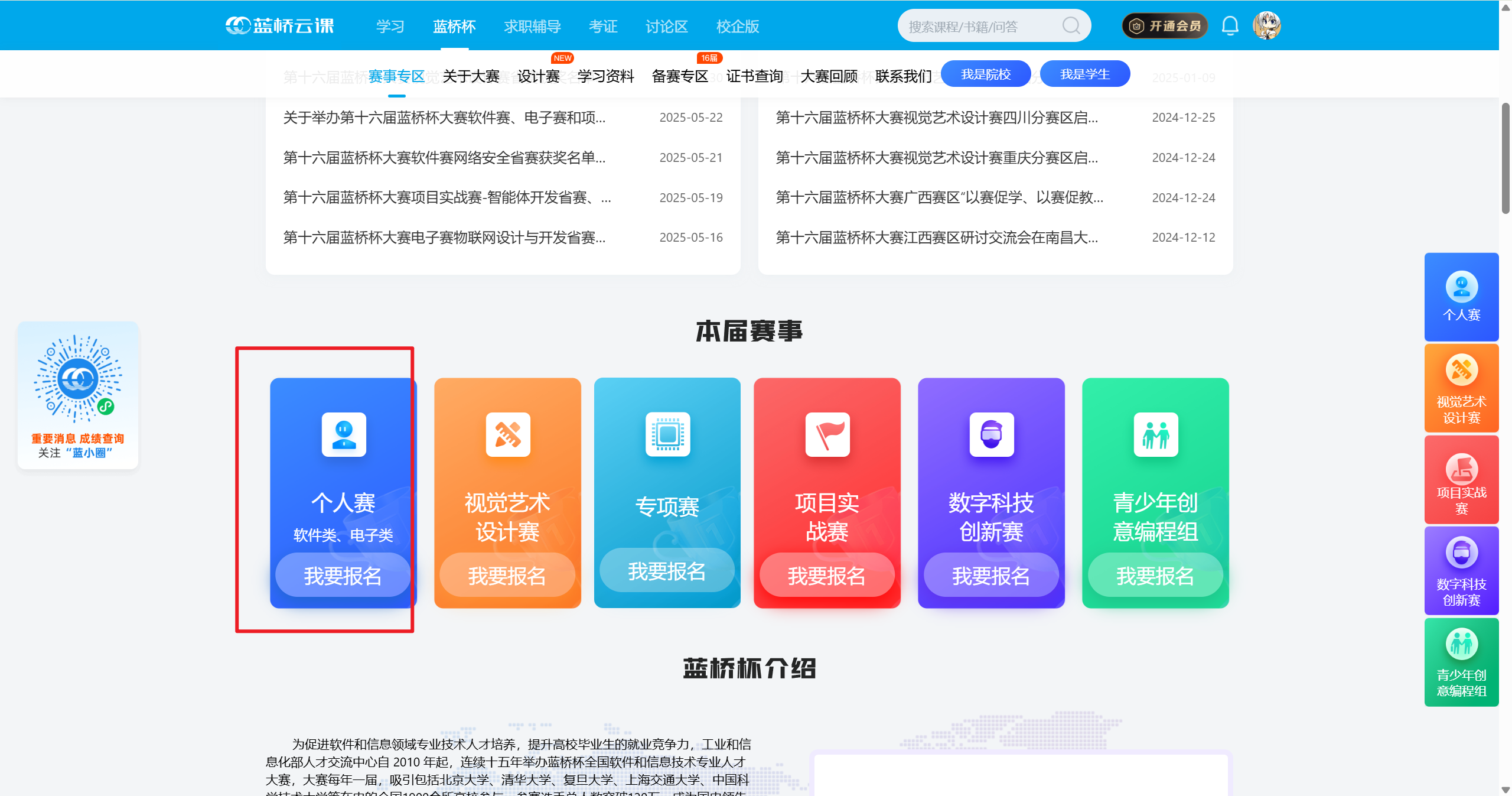Select the 赛事专区 tab
The width and height of the screenshot is (1512, 796).
tap(396, 76)
